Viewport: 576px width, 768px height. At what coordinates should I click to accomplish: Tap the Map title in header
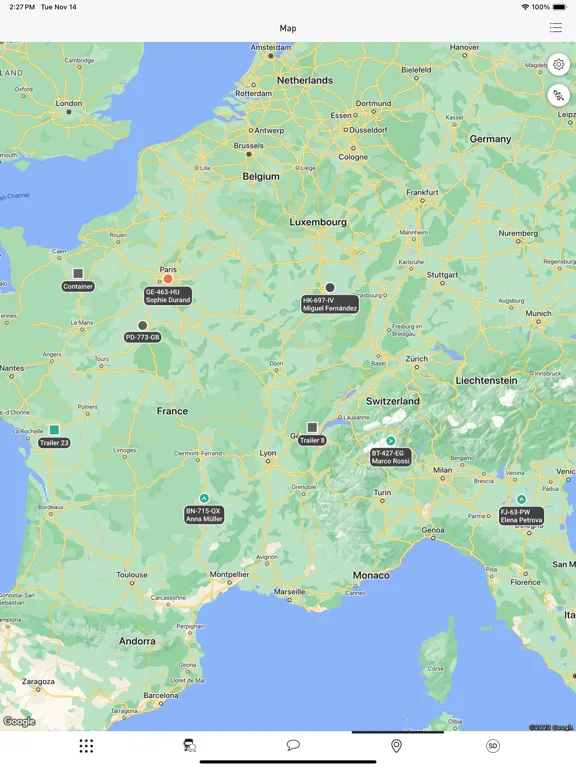(288, 28)
